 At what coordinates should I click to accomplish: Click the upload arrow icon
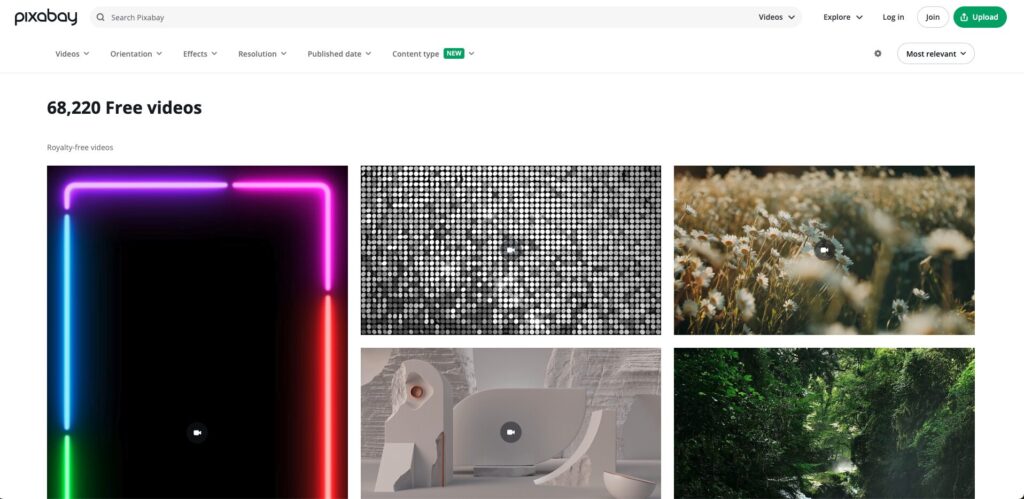pyautogui.click(x=964, y=17)
